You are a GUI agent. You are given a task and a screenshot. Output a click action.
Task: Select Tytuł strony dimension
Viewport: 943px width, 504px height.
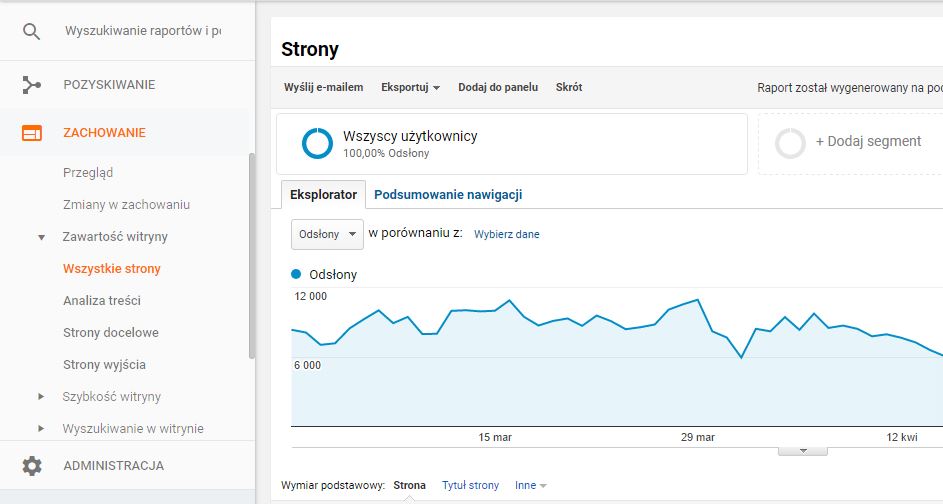[470, 485]
